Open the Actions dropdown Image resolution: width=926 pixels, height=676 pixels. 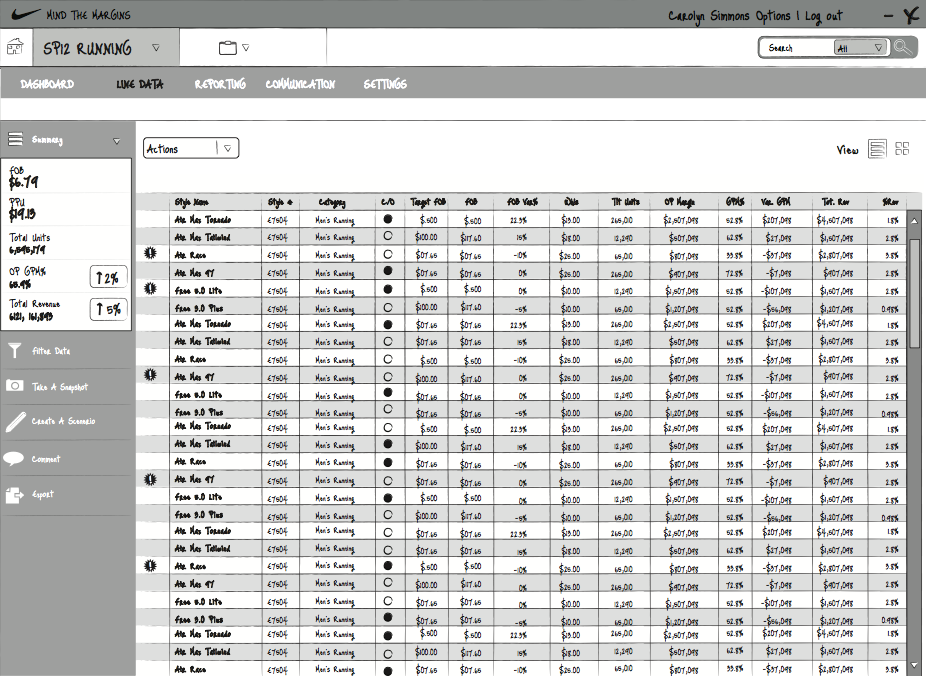tap(191, 148)
